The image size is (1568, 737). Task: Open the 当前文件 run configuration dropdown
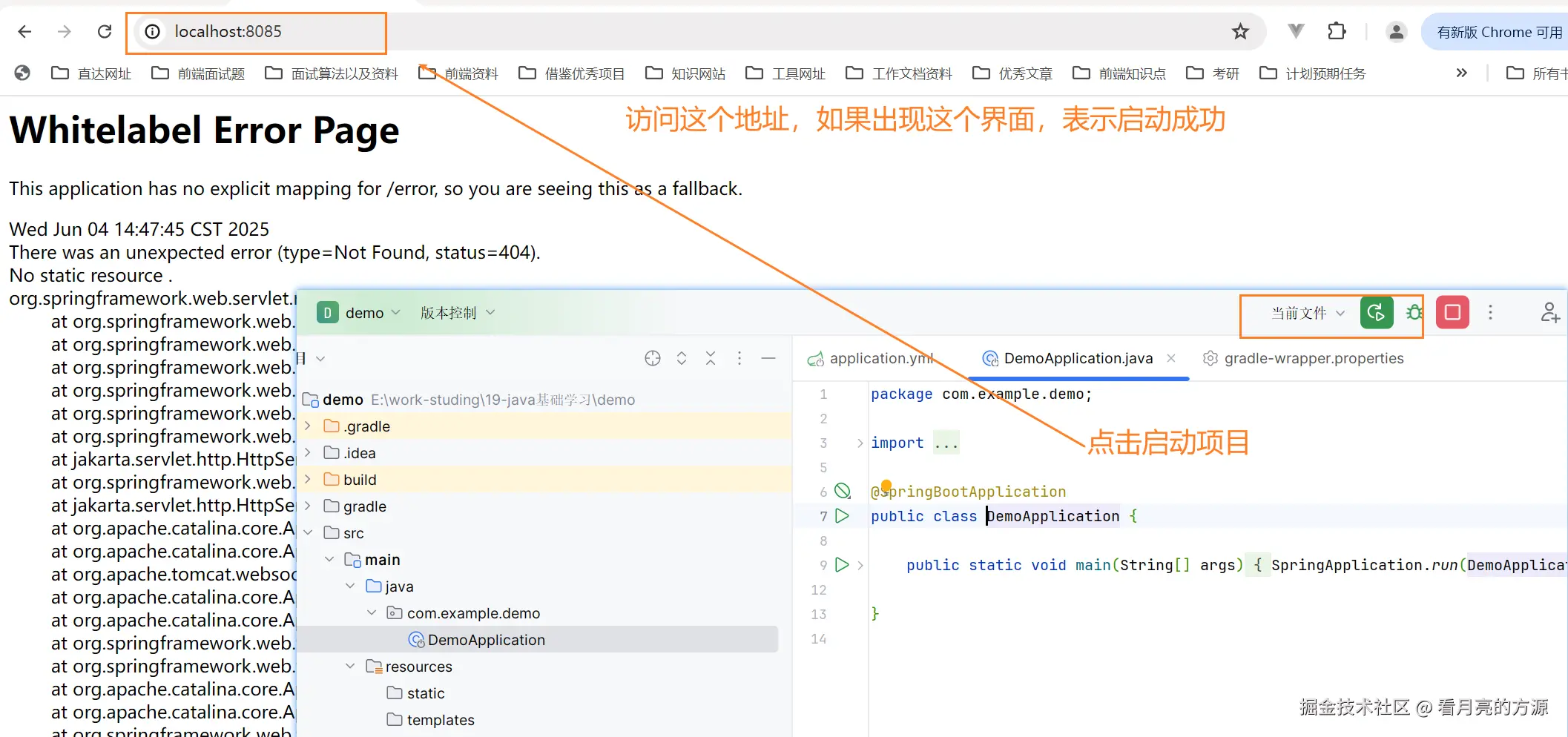[x=1307, y=313]
